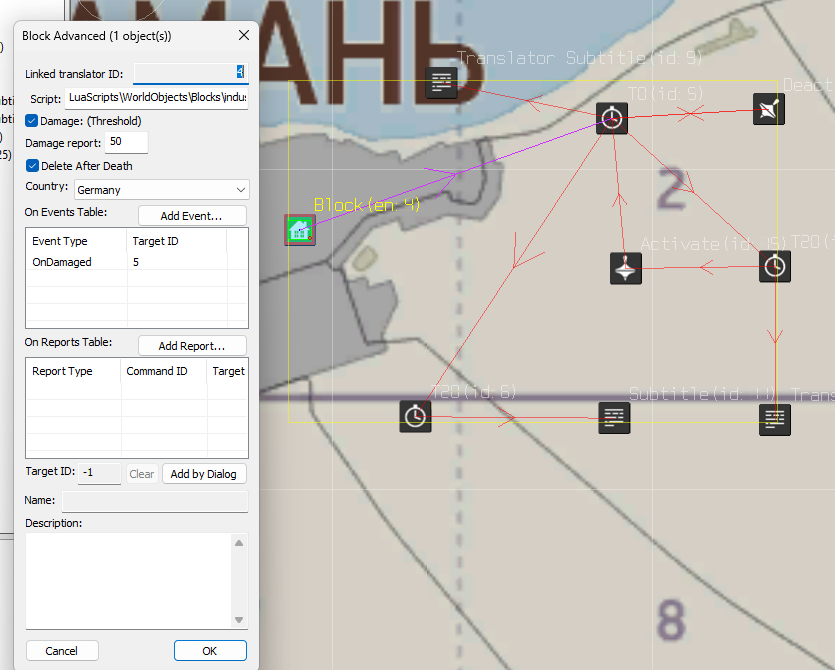Click the Add Report... button
835x670 pixels.
click(191, 346)
